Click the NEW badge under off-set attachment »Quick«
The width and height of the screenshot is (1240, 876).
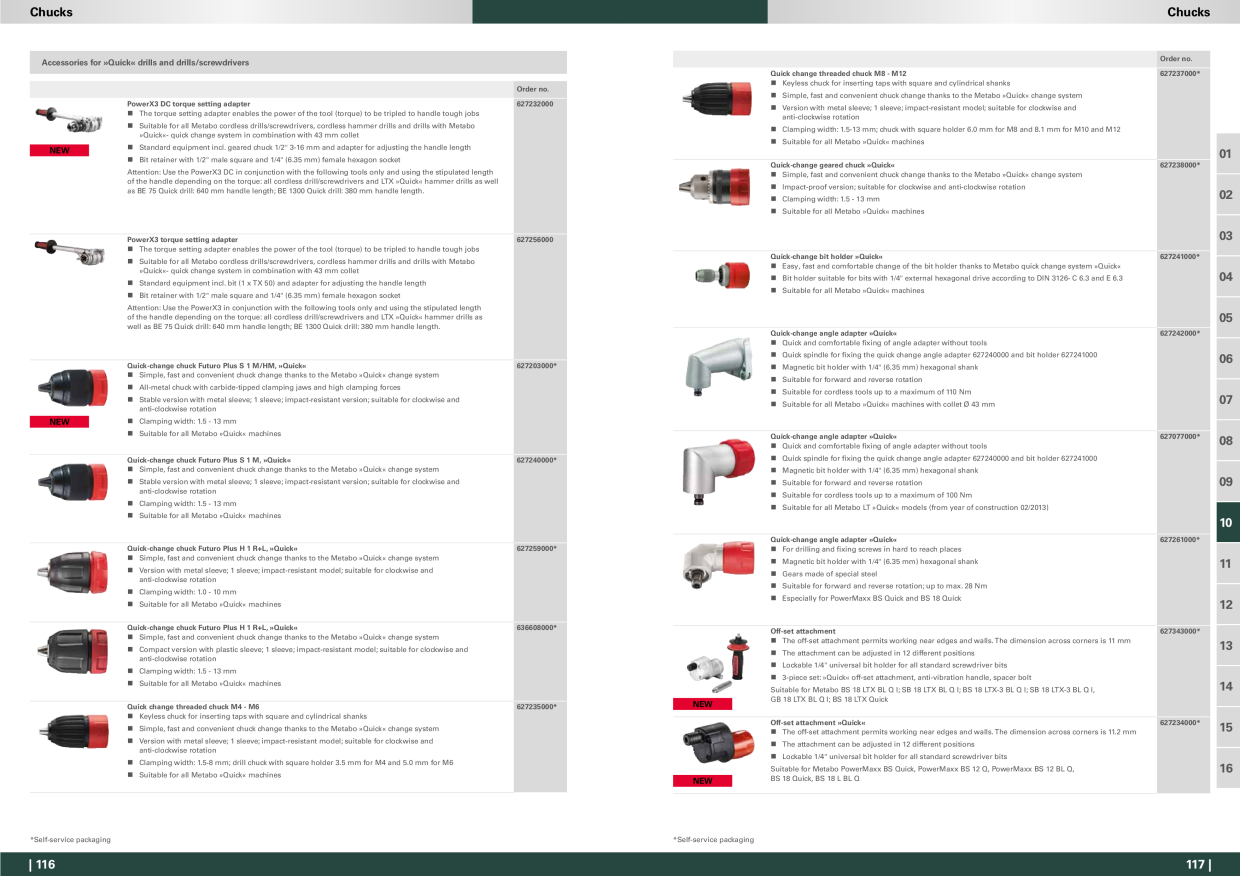coord(703,781)
